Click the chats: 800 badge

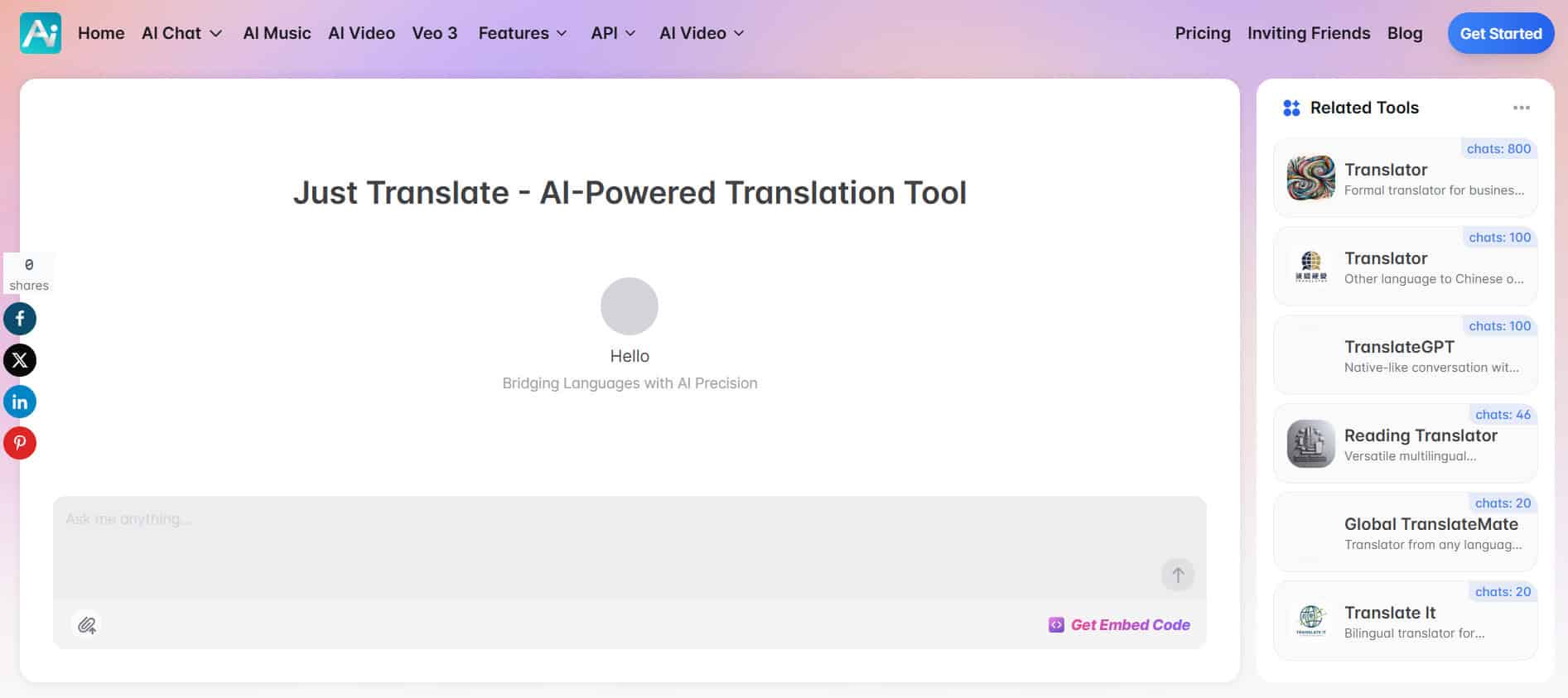click(1498, 149)
